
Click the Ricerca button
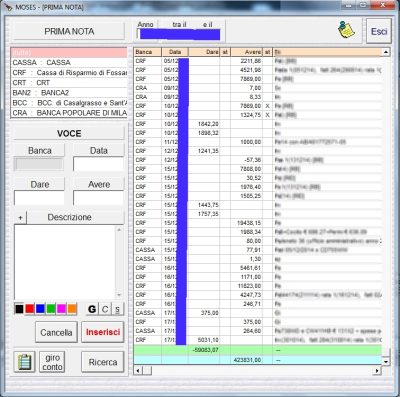click(103, 362)
